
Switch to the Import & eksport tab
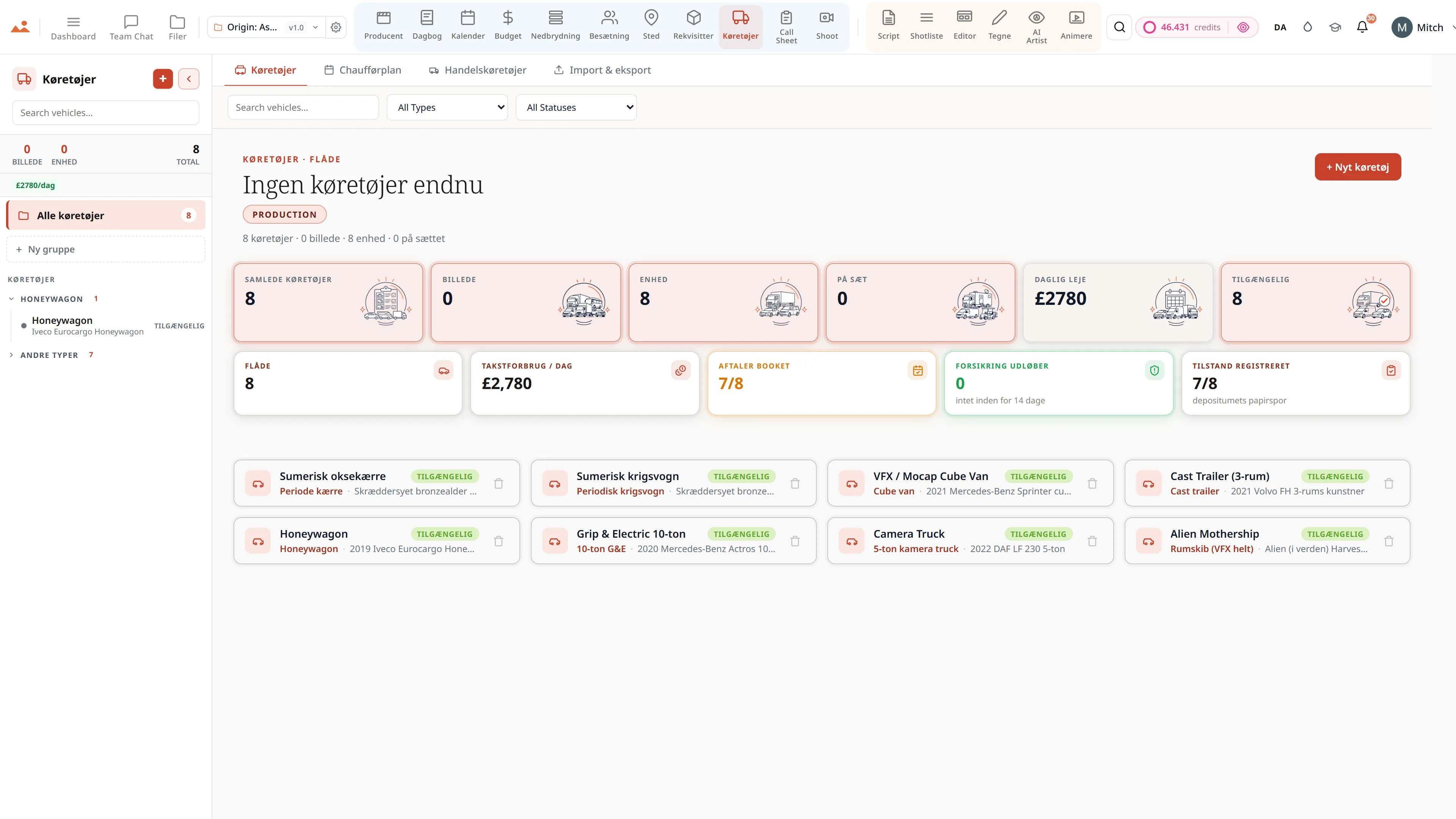point(602,70)
